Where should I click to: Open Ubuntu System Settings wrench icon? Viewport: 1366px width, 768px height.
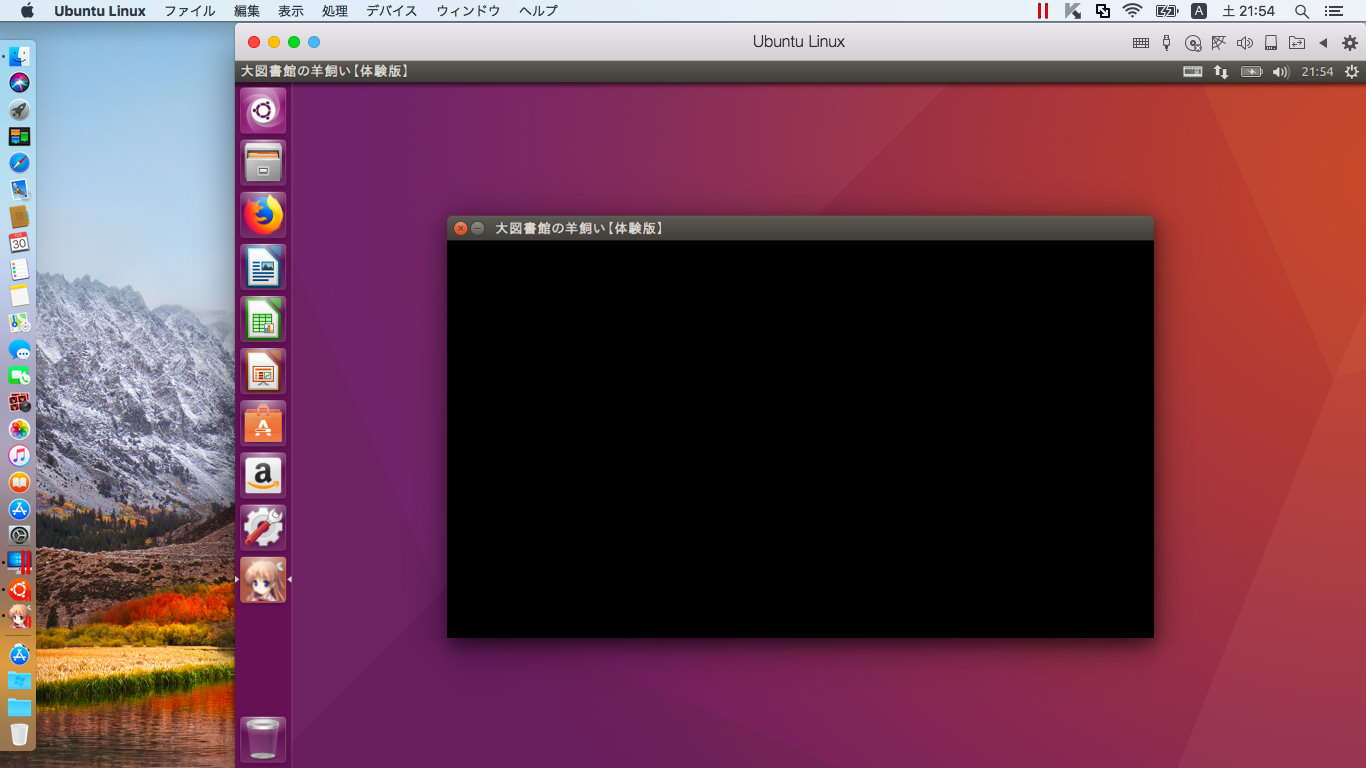tap(263, 527)
